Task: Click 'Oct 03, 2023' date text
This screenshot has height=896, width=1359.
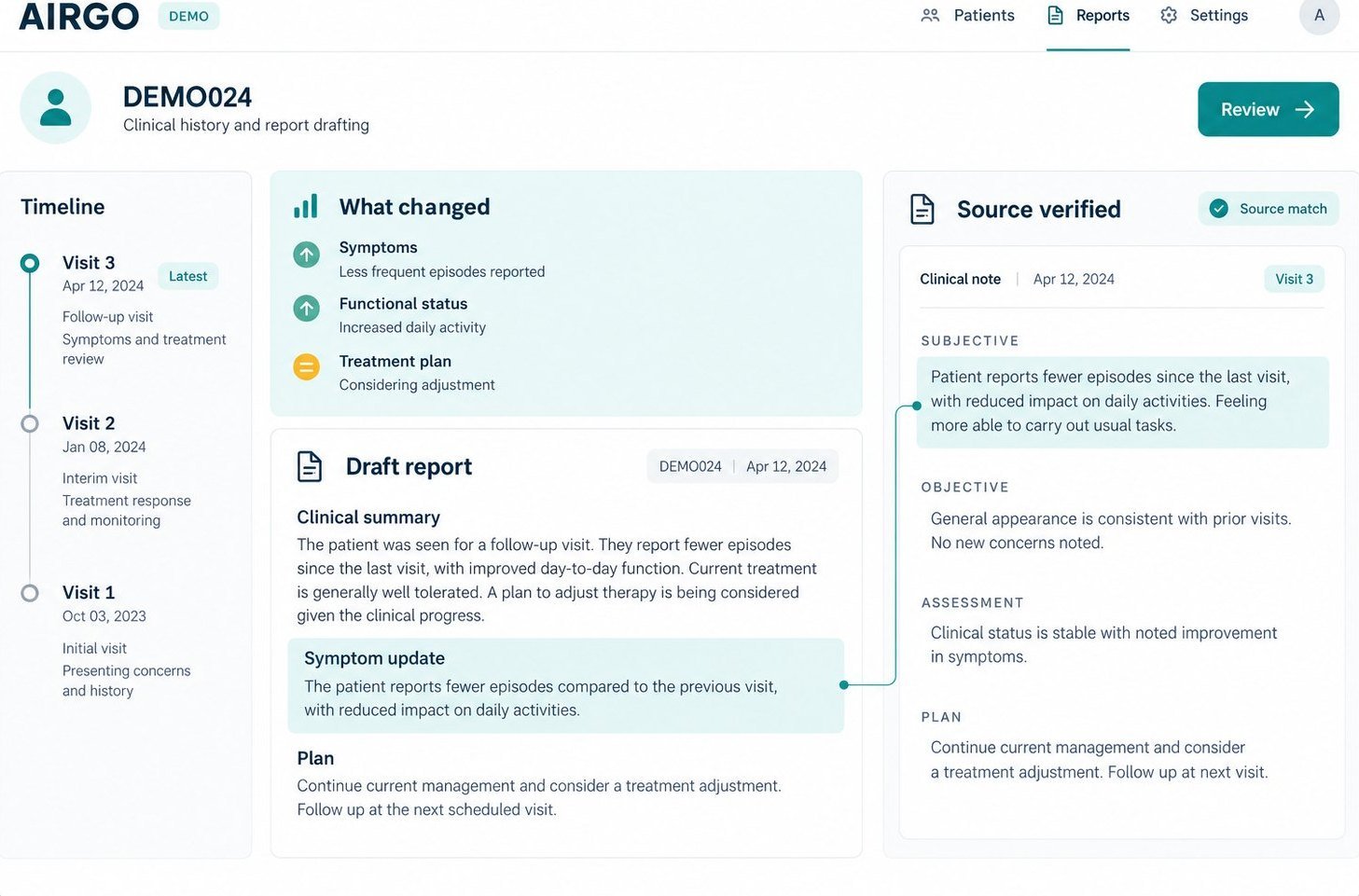Action: click(104, 616)
